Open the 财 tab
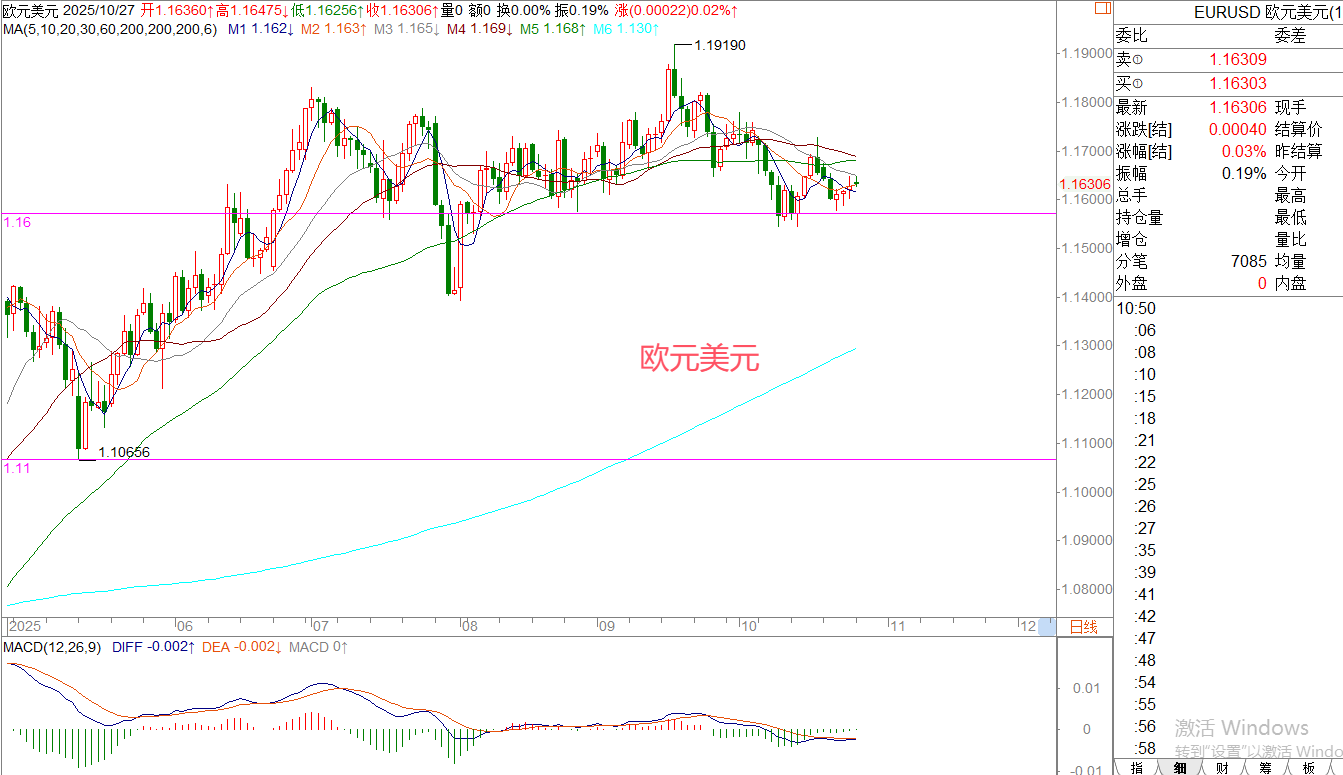The image size is (1343, 775). point(1222,767)
